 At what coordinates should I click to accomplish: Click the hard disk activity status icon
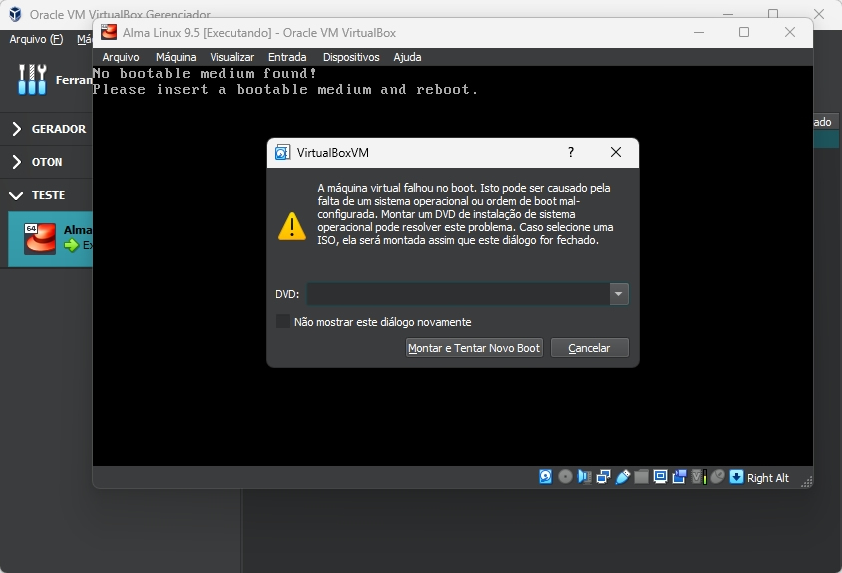[546, 477]
